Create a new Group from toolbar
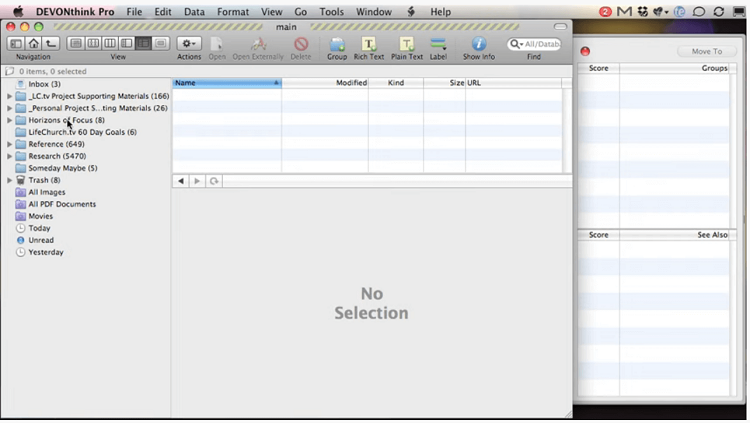Image resolution: width=750 pixels, height=423 pixels. pos(337,45)
